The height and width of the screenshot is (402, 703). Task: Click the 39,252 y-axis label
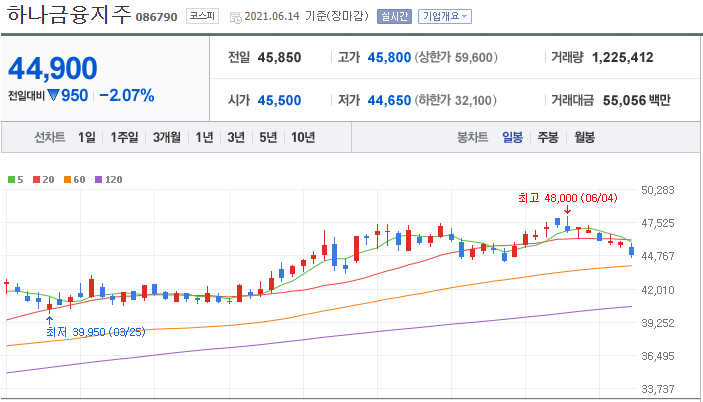click(657, 323)
